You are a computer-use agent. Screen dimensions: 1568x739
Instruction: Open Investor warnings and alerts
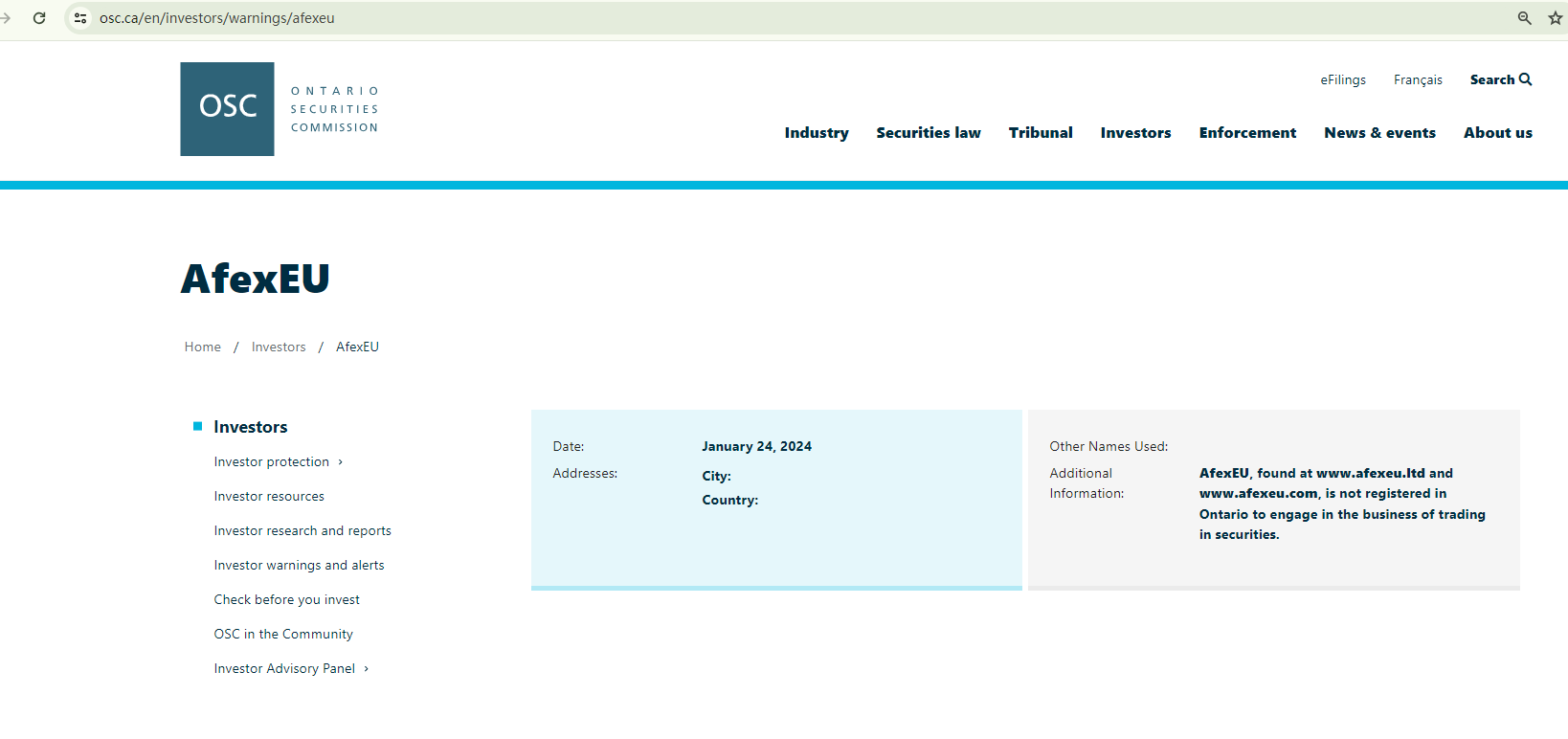(299, 566)
